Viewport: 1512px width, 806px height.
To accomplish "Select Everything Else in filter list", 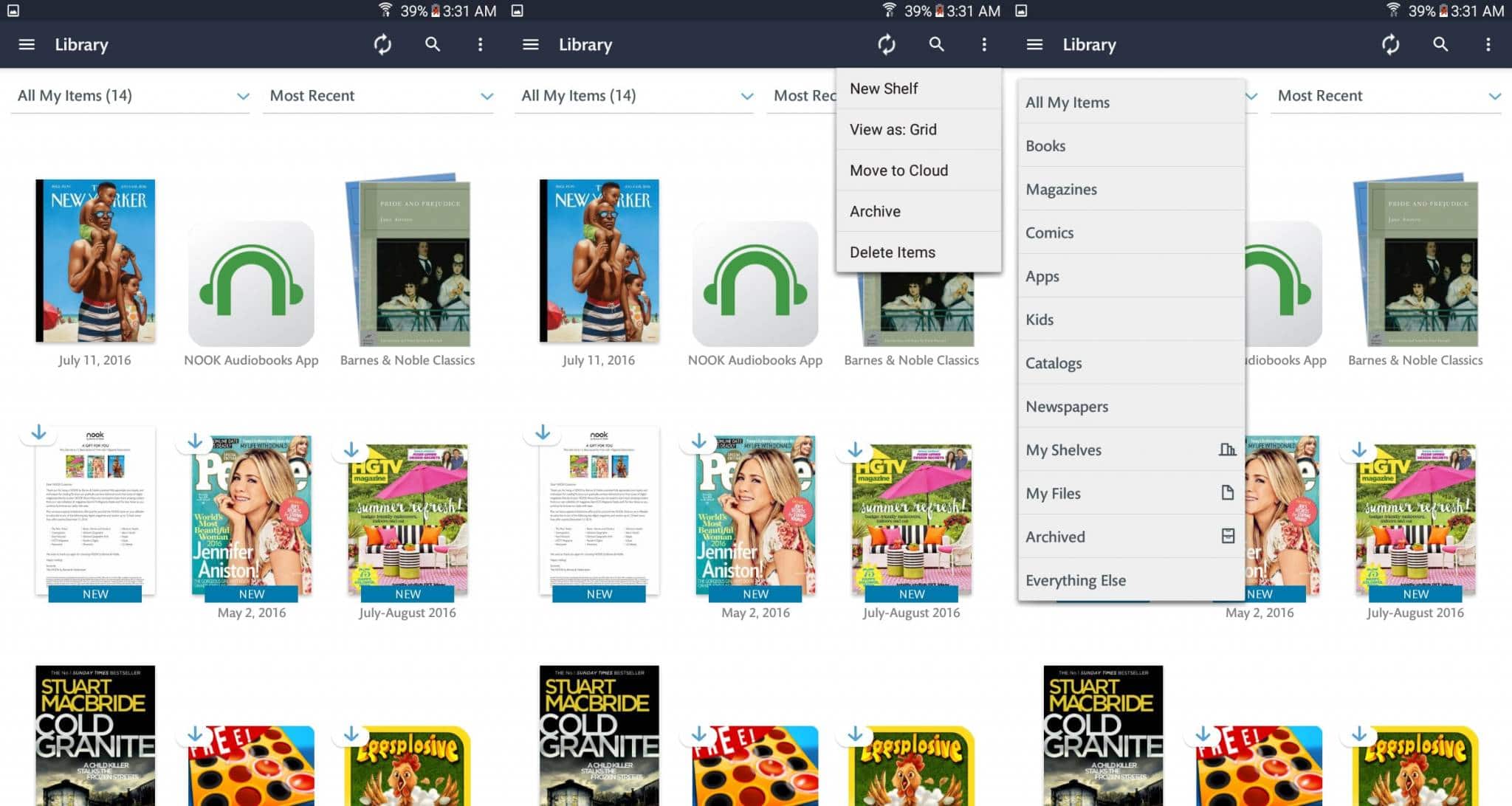I will (1131, 580).
